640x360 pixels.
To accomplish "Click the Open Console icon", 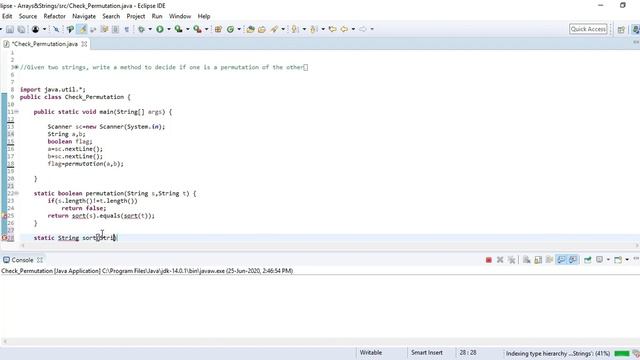I will pyautogui.click(x=618, y=260).
